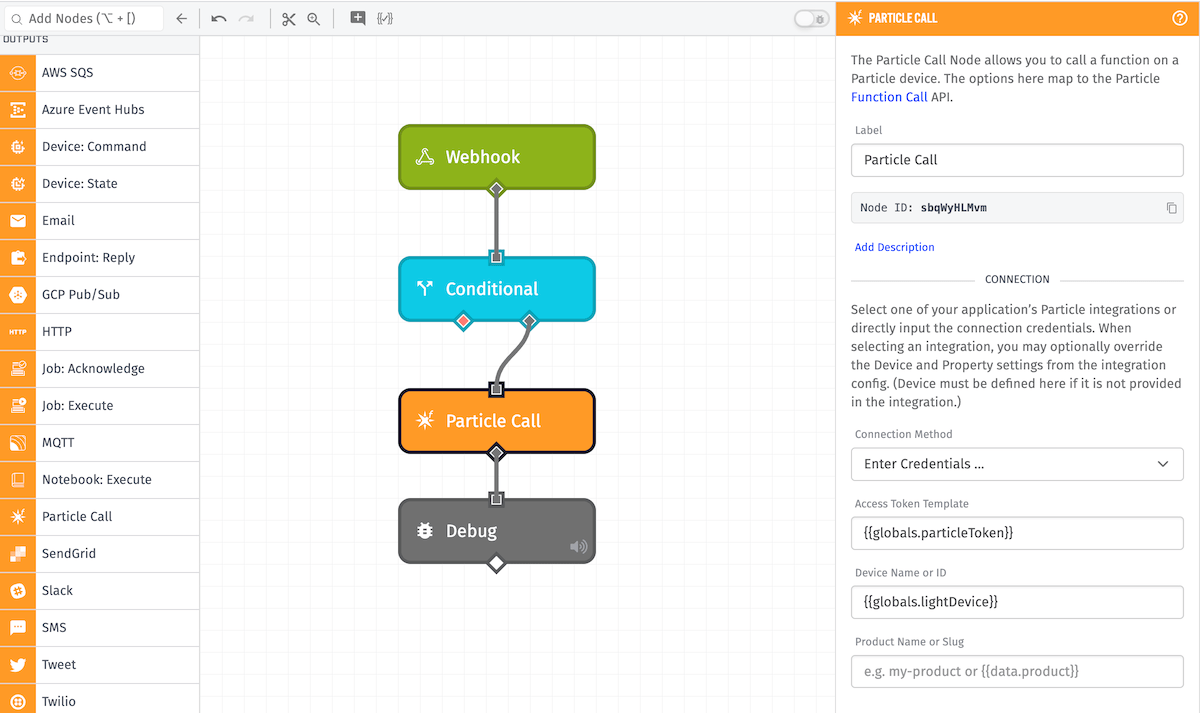Click the Device: Command node icon

pyautogui.click(x=18, y=147)
